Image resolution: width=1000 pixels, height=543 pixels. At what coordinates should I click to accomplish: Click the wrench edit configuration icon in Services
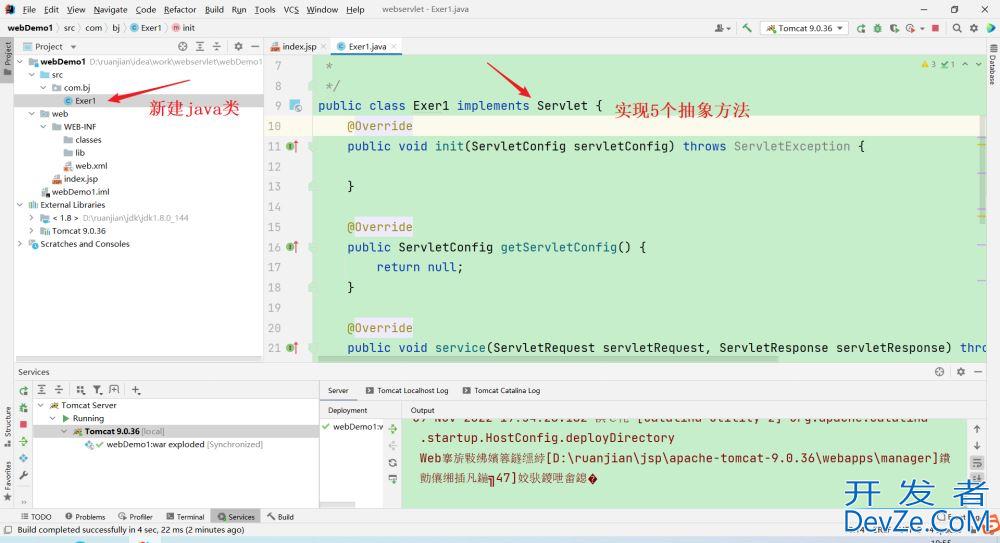pyautogui.click(x=24, y=475)
